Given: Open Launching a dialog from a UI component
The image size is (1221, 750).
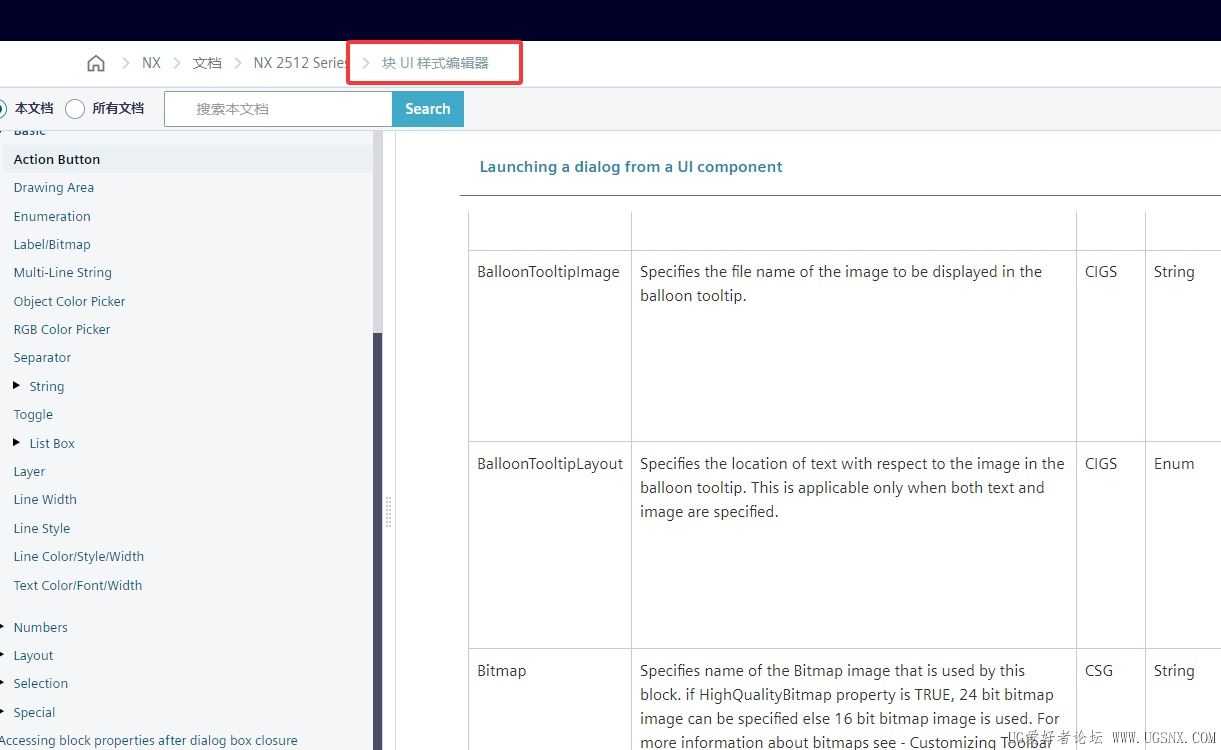Looking at the screenshot, I should (x=631, y=167).
